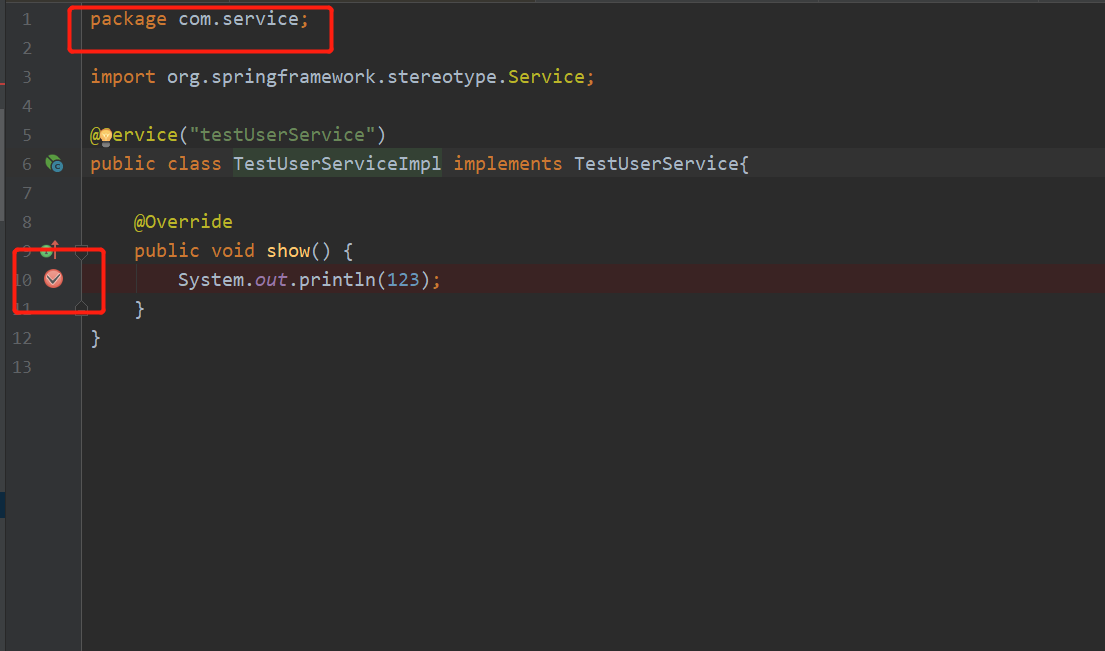Image resolution: width=1105 pixels, height=651 pixels.
Task: Click the @Override annotation on line 8
Action: pyautogui.click(x=183, y=221)
